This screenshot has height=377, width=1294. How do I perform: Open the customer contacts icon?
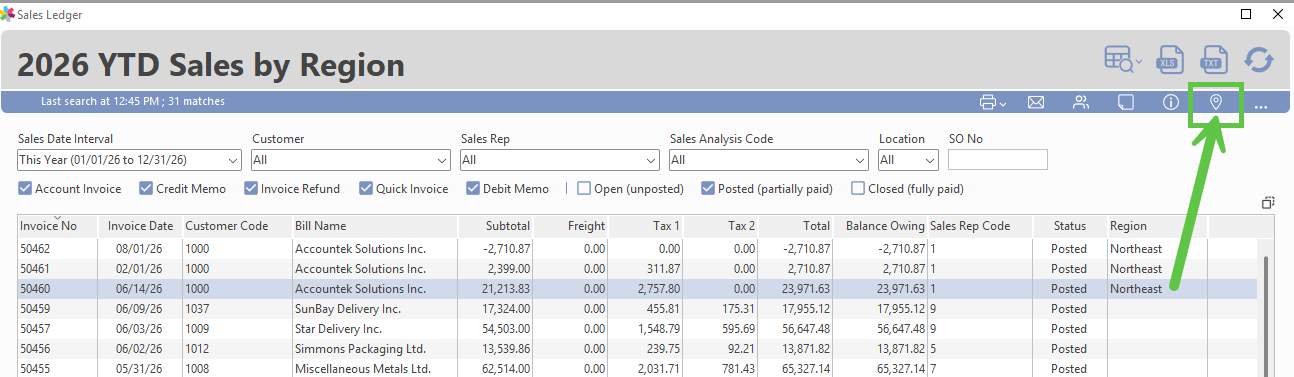(1081, 102)
